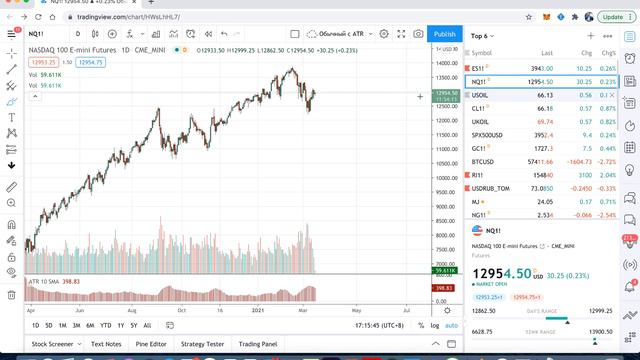
Task: Toggle magnet mode for drawings
Action: point(11,224)
